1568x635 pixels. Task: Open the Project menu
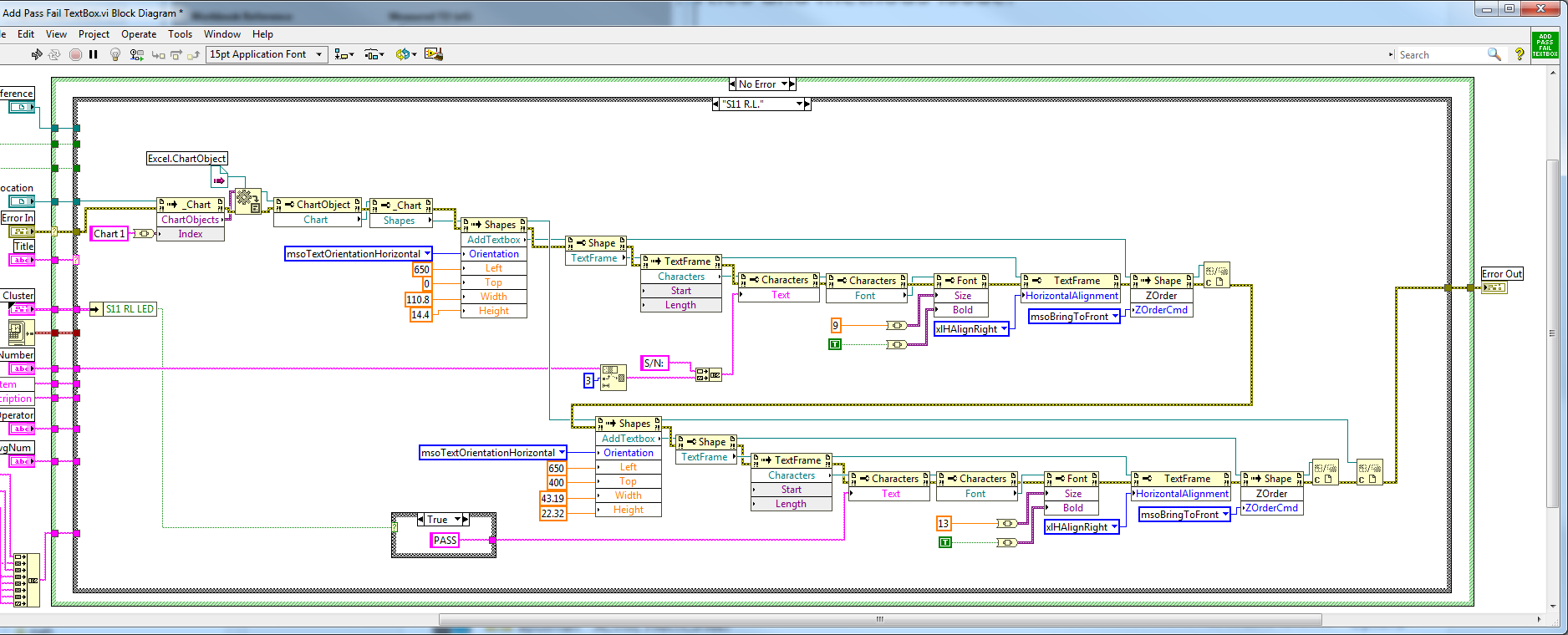pyautogui.click(x=94, y=34)
